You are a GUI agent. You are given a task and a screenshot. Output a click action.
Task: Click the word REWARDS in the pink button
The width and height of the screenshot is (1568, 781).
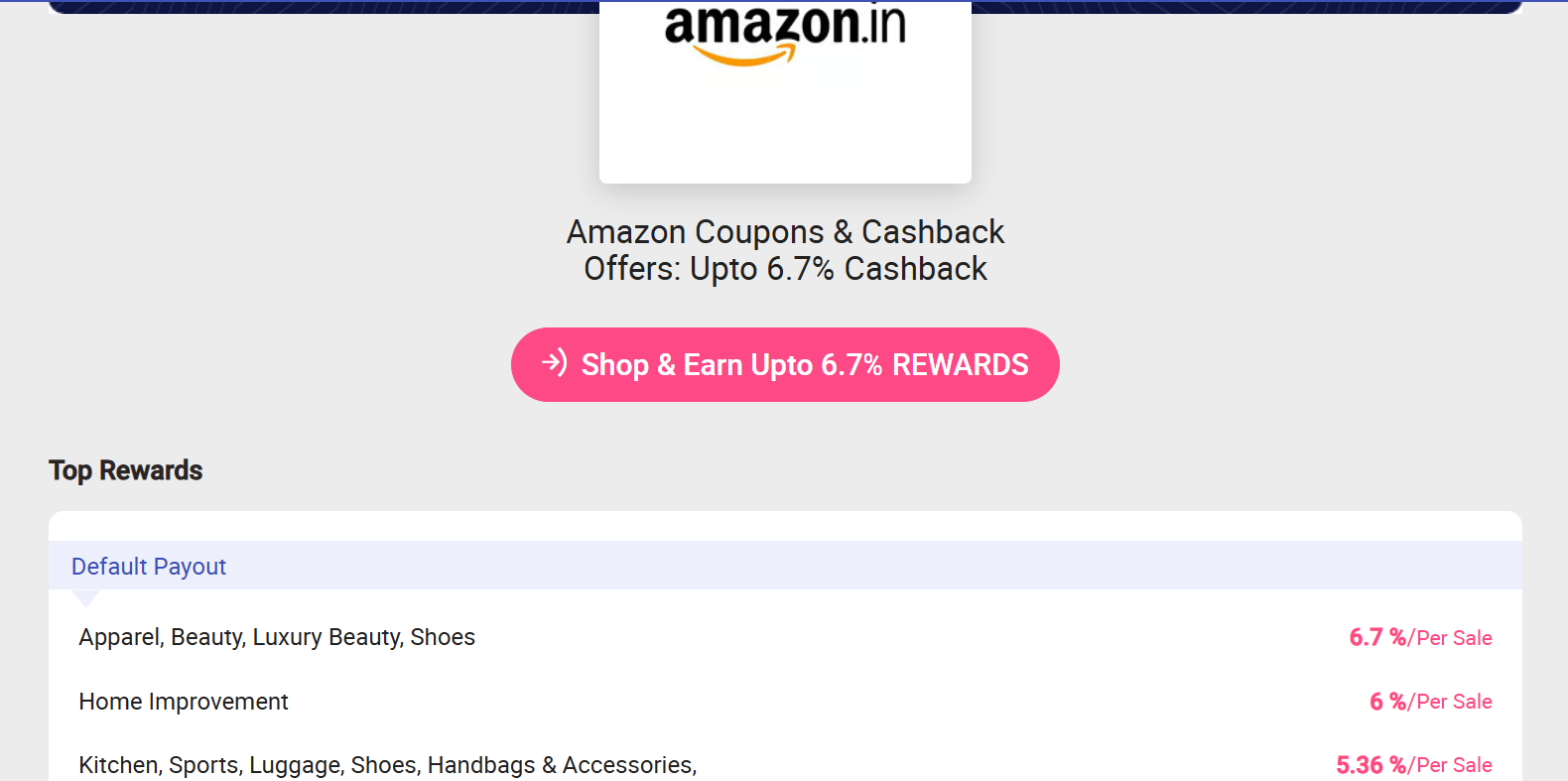960,365
